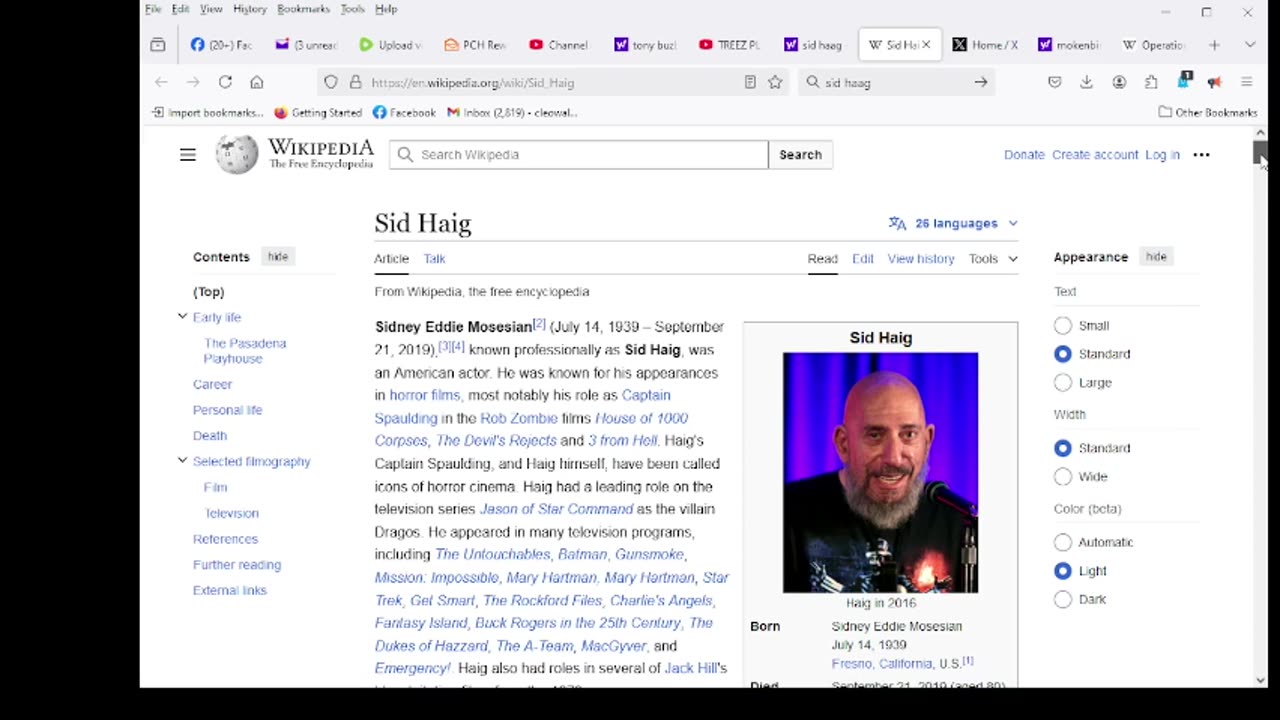Select Wide page width
The width and height of the screenshot is (1280, 720).
pos(1063,477)
